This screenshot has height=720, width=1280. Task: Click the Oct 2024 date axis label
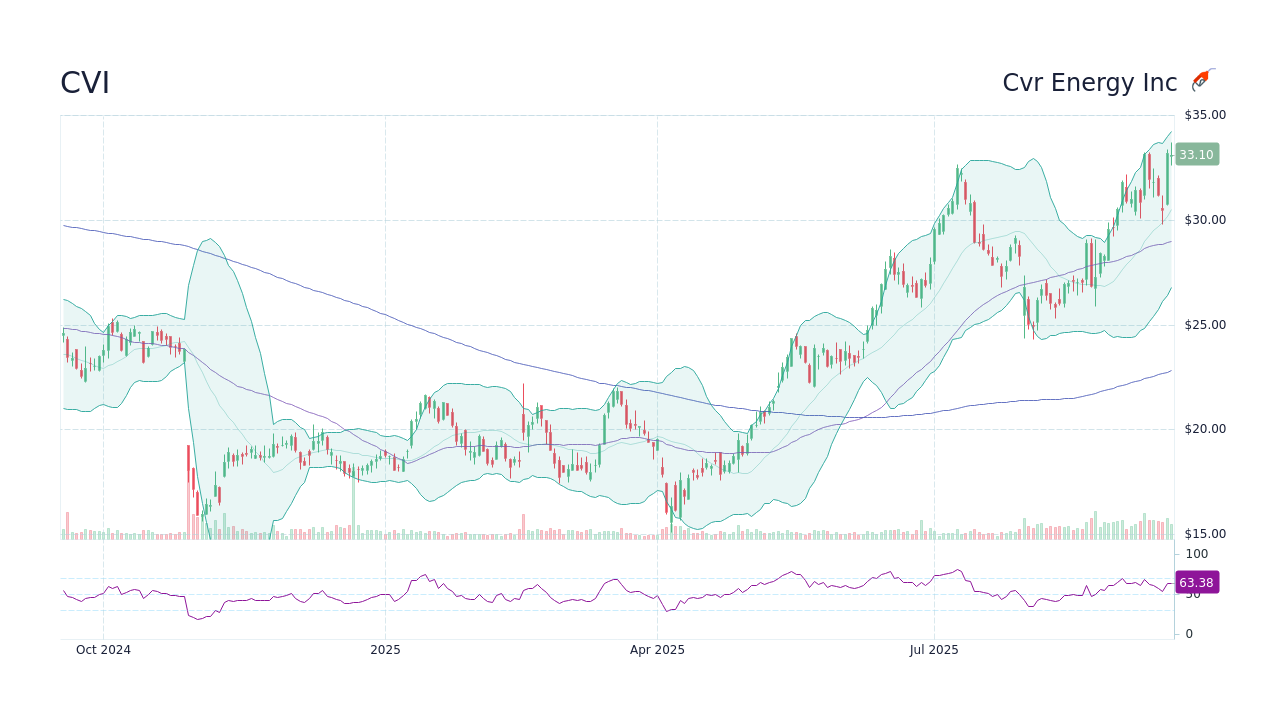click(x=104, y=649)
